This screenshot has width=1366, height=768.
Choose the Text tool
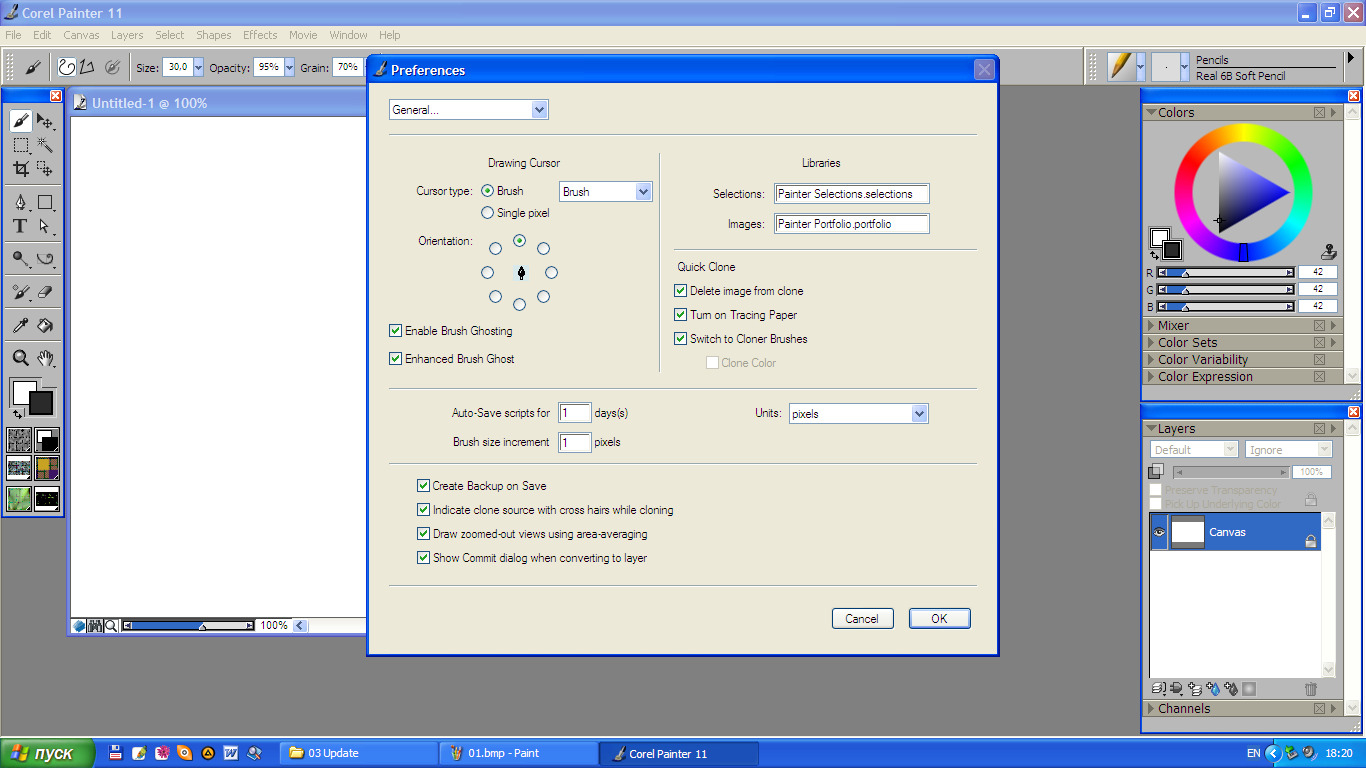pos(20,226)
